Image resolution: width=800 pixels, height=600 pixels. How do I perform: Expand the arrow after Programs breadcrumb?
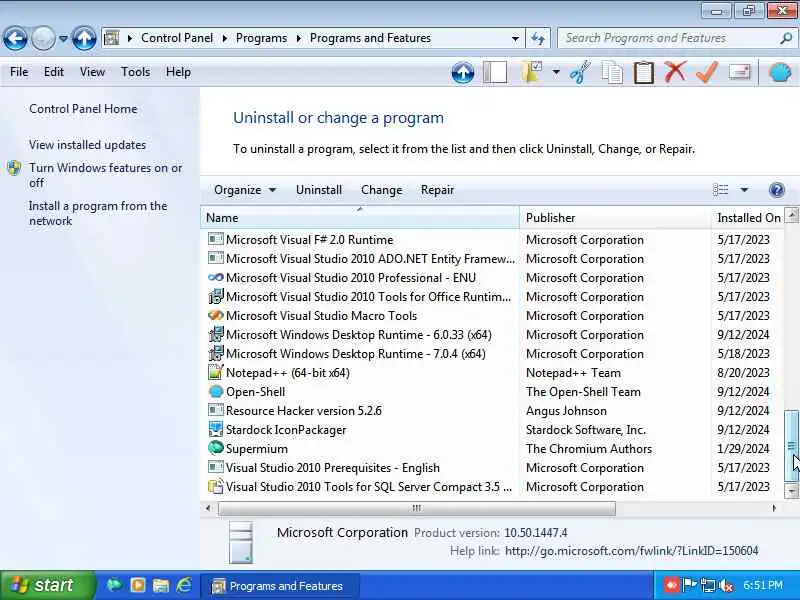pyautogui.click(x=298, y=38)
